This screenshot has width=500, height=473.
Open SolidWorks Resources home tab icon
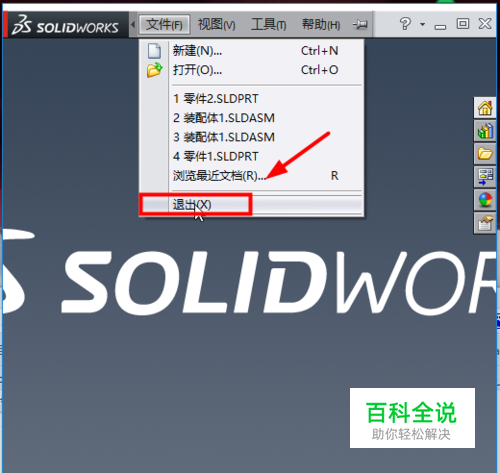[x=485, y=108]
